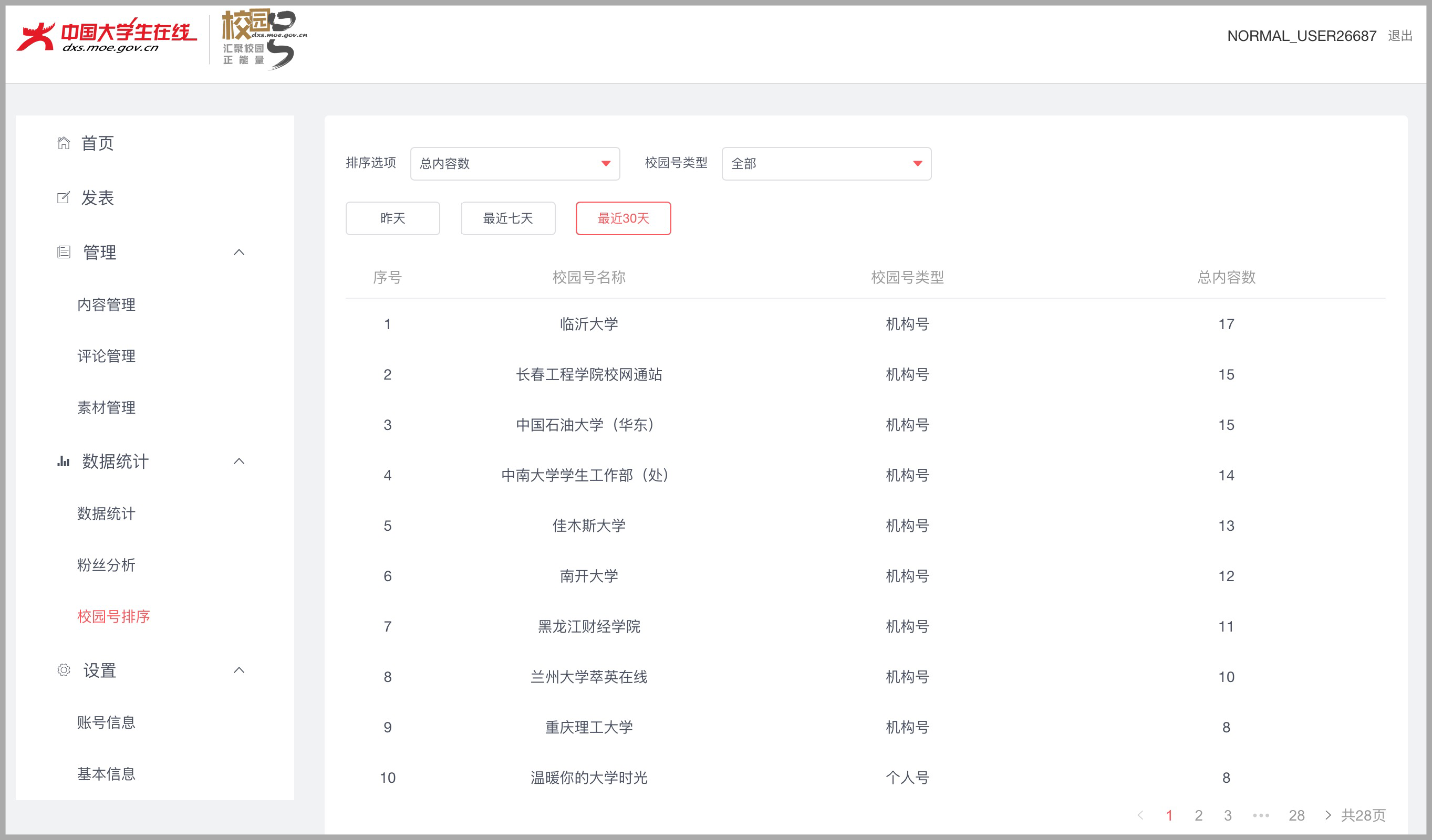Viewport: 1432px width, 840px height.
Task: Open 内容管理 in the sidebar
Action: 106,305
